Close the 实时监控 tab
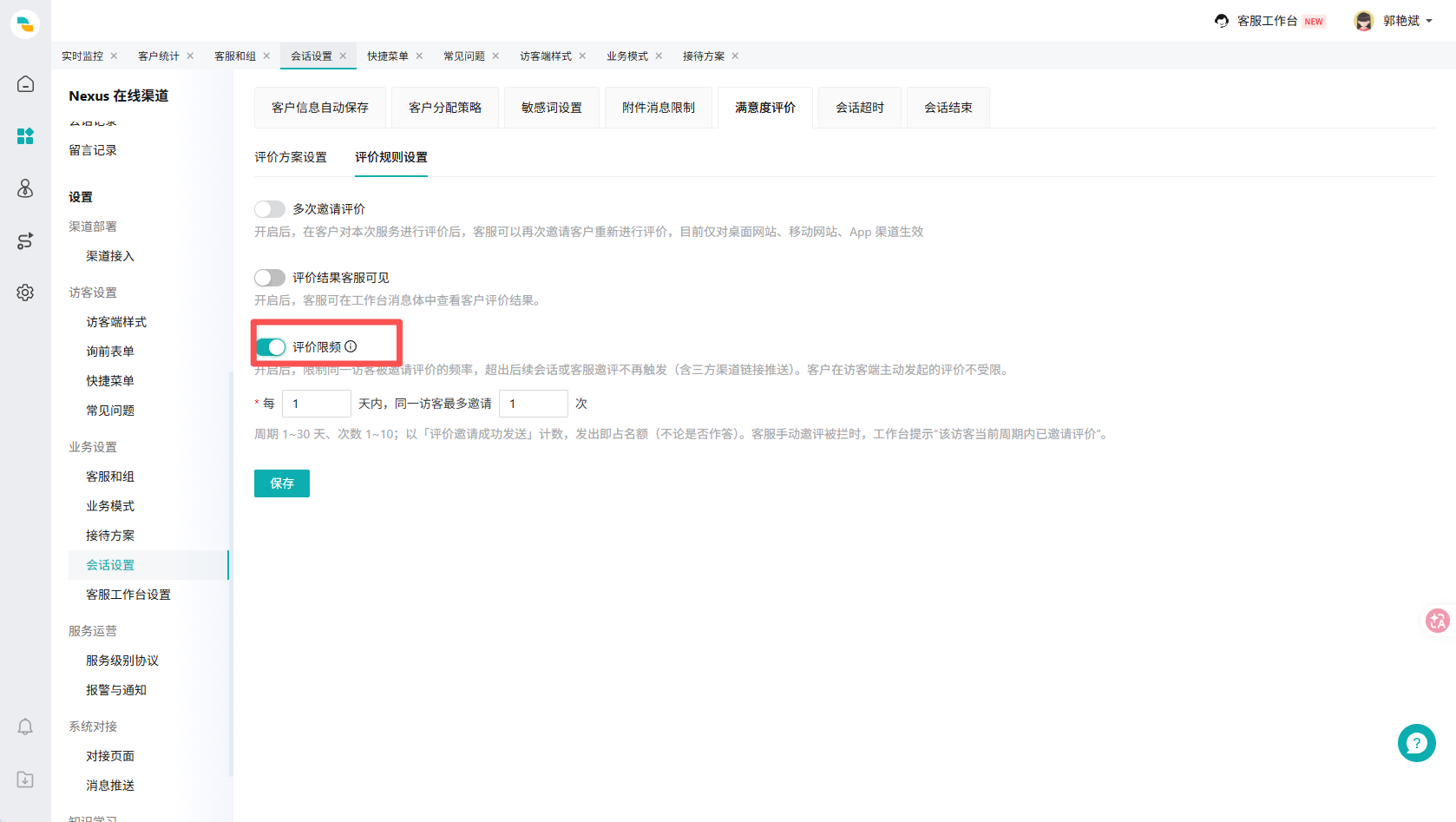The width and height of the screenshot is (1456, 822). tap(114, 56)
